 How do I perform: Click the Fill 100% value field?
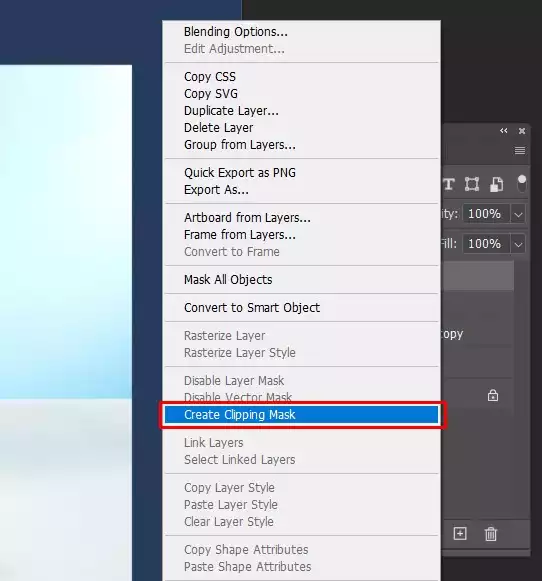(x=486, y=244)
